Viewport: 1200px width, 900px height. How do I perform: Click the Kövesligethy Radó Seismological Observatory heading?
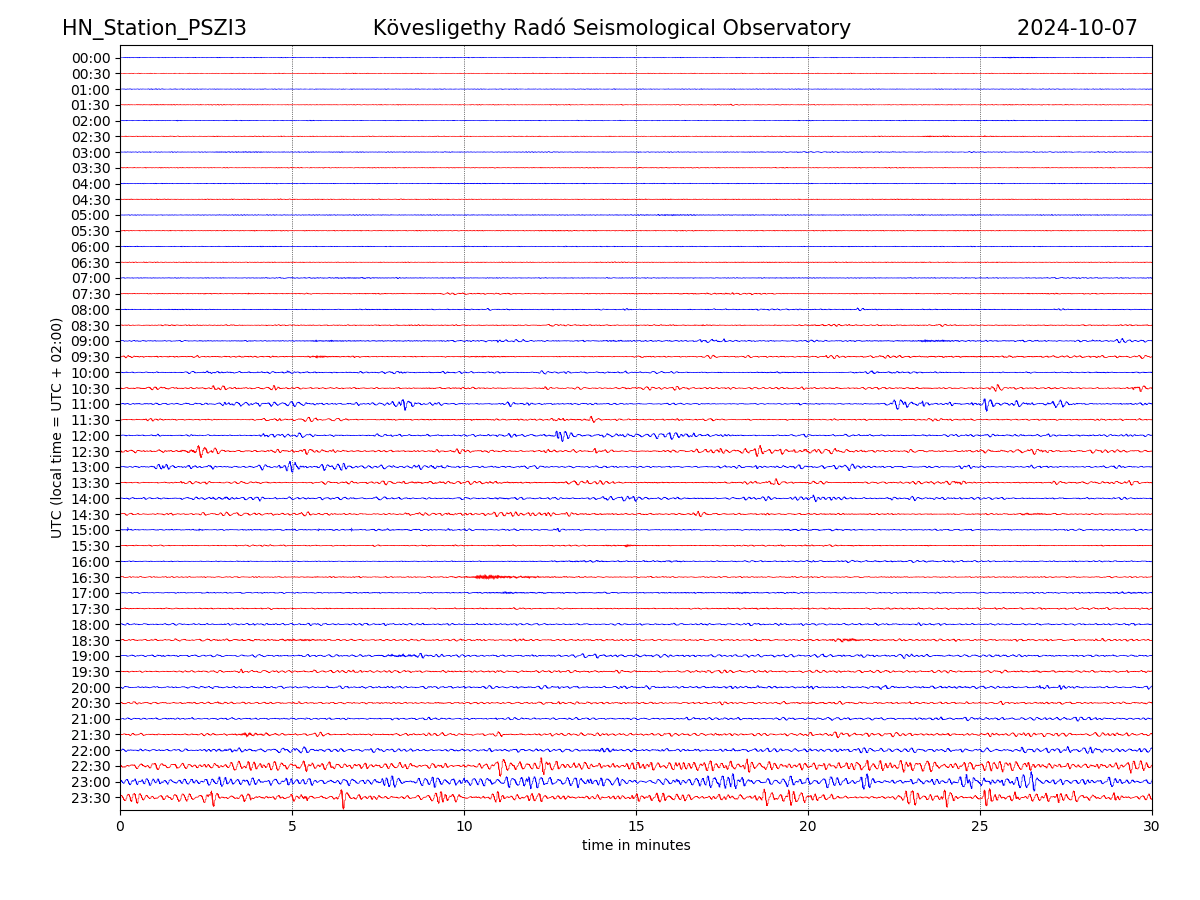click(611, 28)
